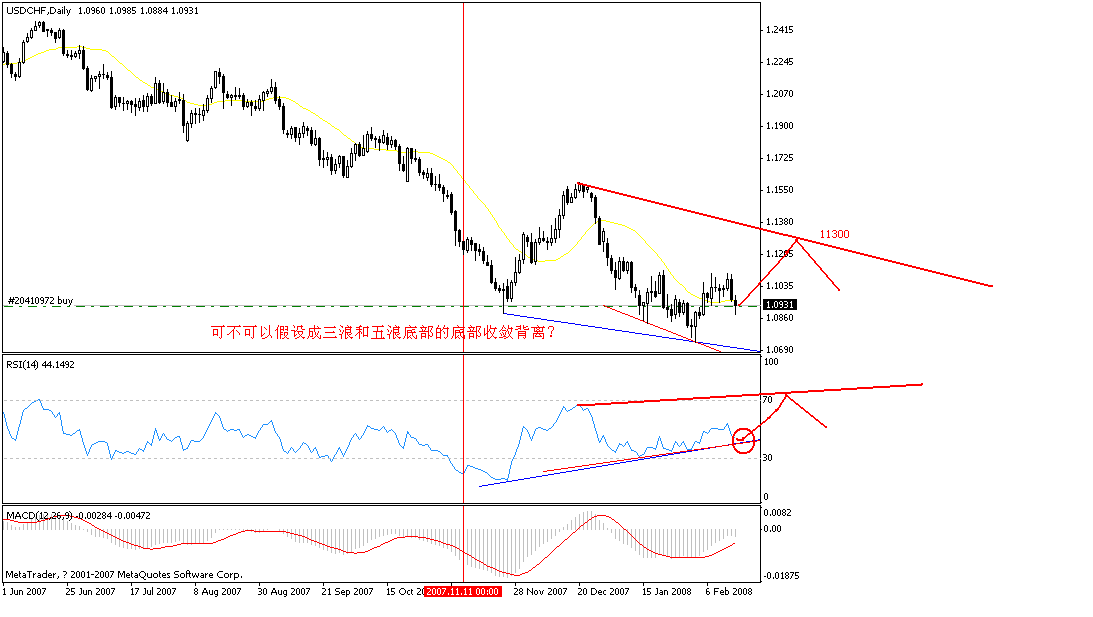Viewport: 1093px width, 617px height.
Task: Click the RSI scale level 70
Action: tap(767, 400)
